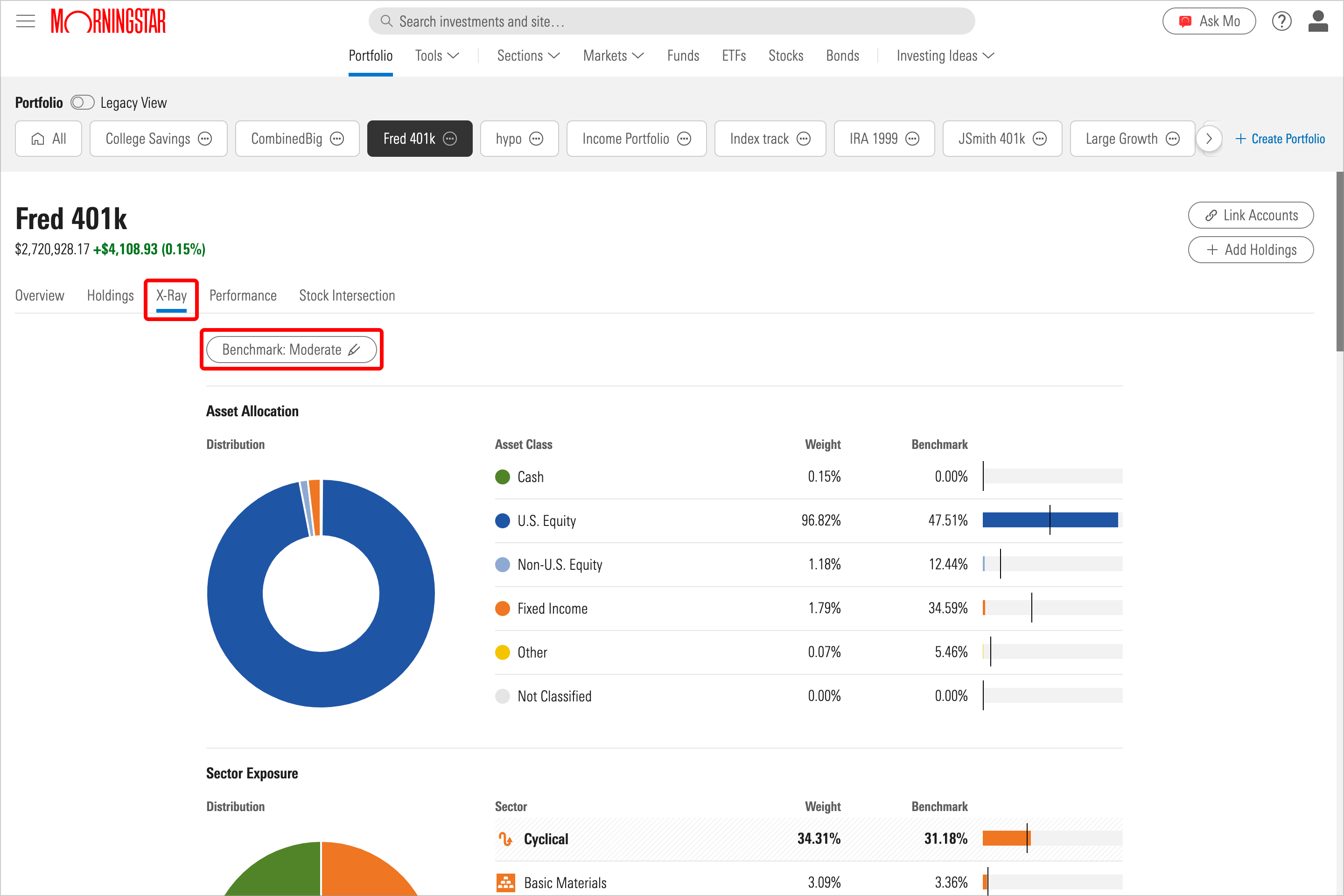
Task: Select the X-Ray tab
Action: pos(171,295)
